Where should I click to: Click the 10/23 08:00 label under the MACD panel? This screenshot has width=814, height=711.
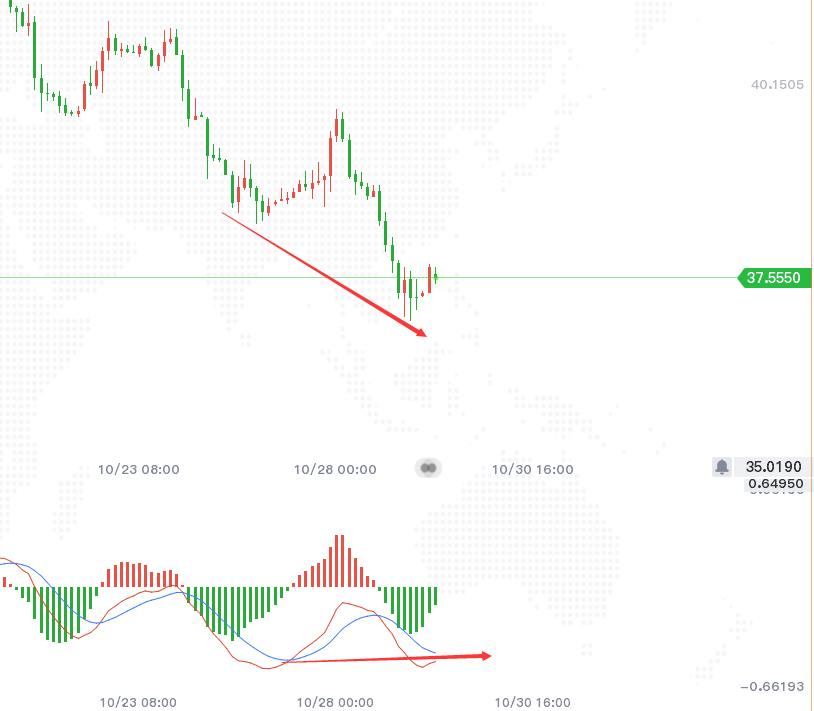[x=138, y=703]
